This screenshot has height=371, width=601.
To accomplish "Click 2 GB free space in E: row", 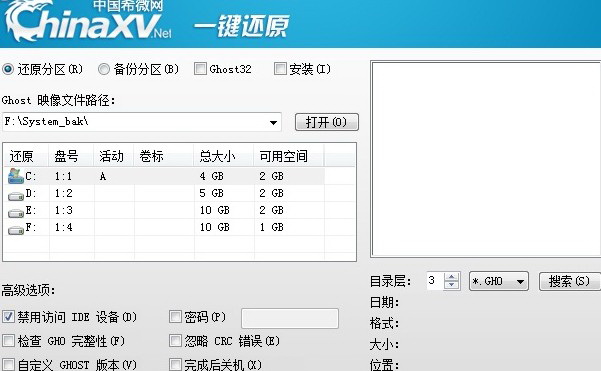I will point(272,210).
